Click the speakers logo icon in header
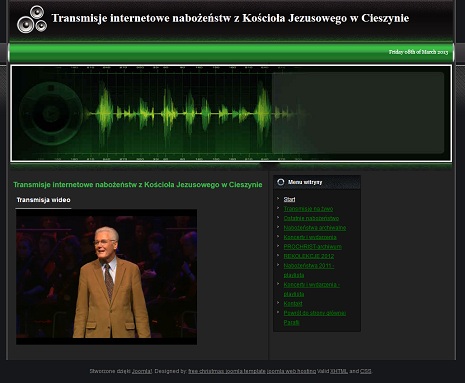This screenshot has width=465, height=383. click(x=32, y=19)
